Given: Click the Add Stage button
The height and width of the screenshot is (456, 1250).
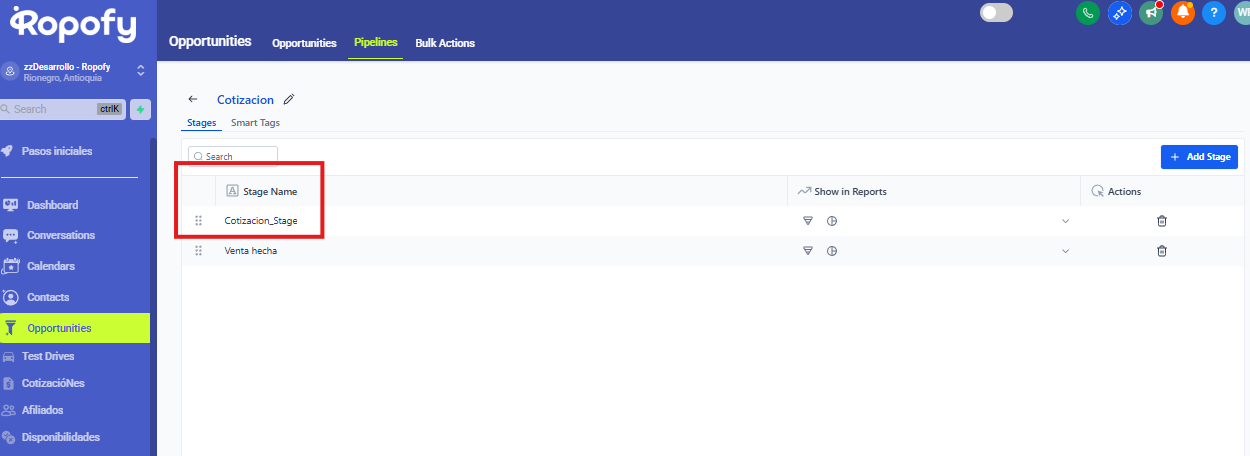Looking at the screenshot, I should [x=1199, y=157].
